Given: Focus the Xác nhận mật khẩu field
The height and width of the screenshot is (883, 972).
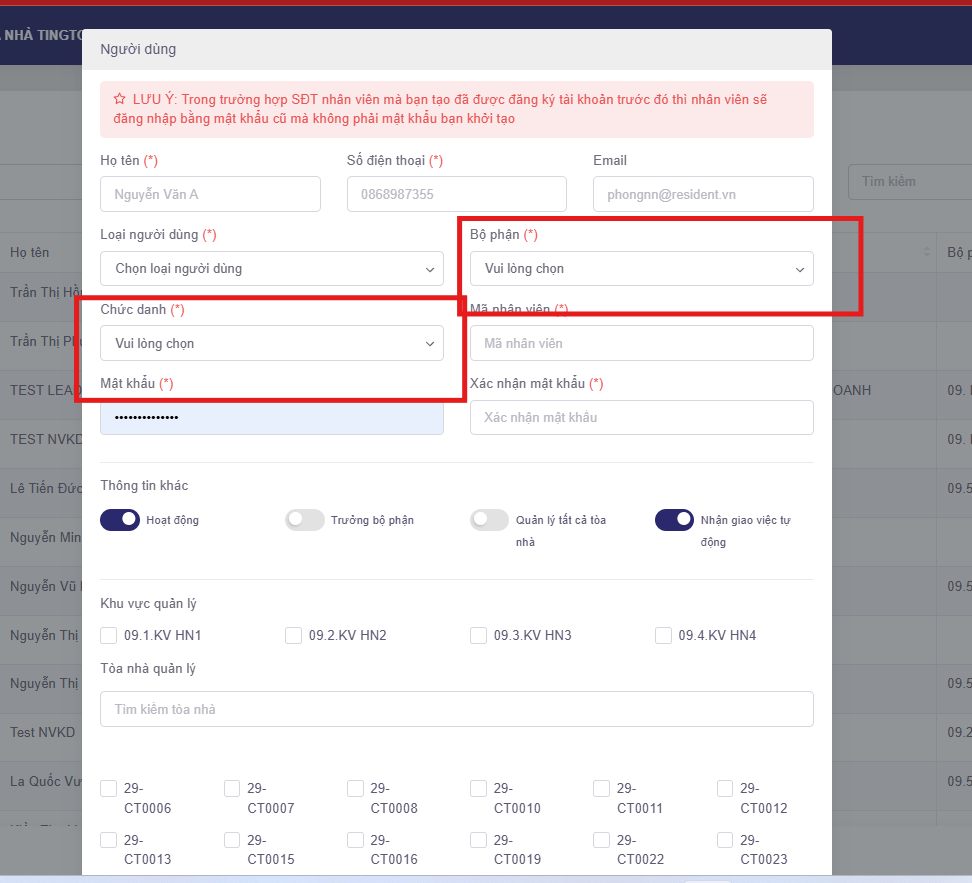Looking at the screenshot, I should pos(641,417).
